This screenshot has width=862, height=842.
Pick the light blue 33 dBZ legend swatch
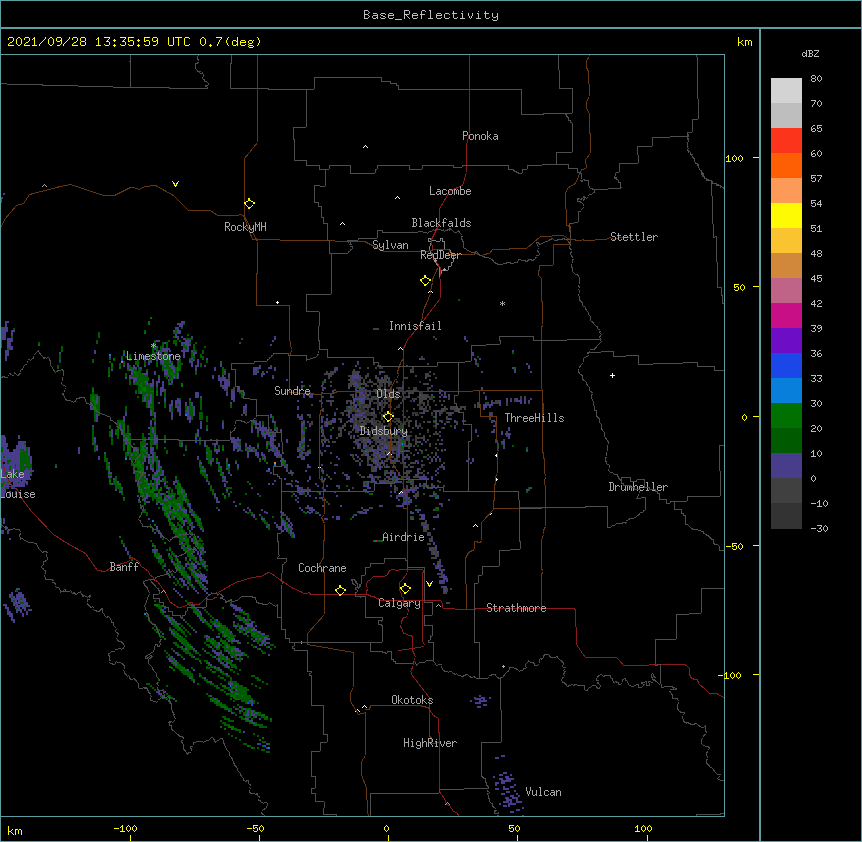coord(786,390)
